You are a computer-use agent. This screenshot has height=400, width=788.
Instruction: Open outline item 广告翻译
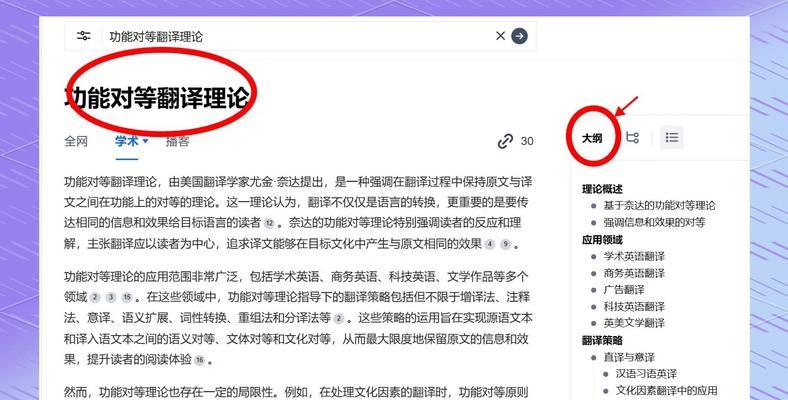point(624,290)
